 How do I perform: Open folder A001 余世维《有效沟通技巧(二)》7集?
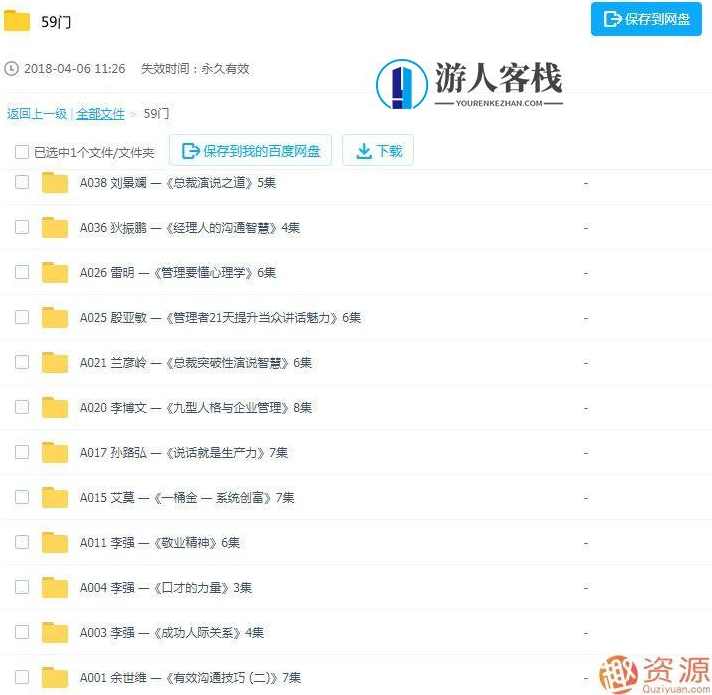click(190, 678)
